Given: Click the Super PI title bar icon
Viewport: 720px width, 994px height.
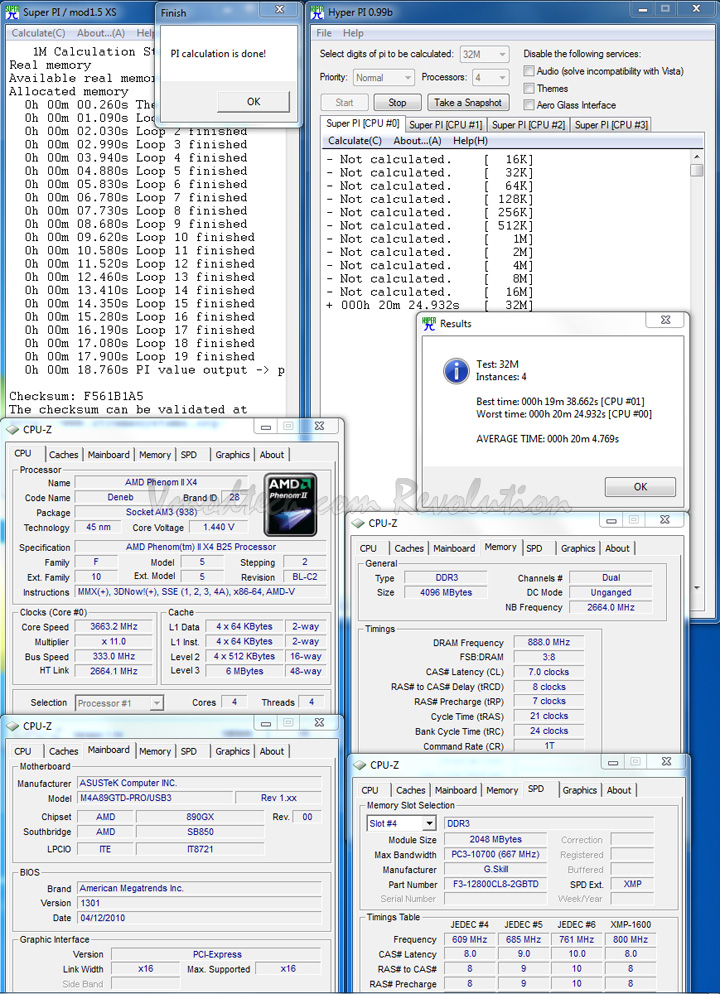Looking at the screenshot, I should (12, 12).
